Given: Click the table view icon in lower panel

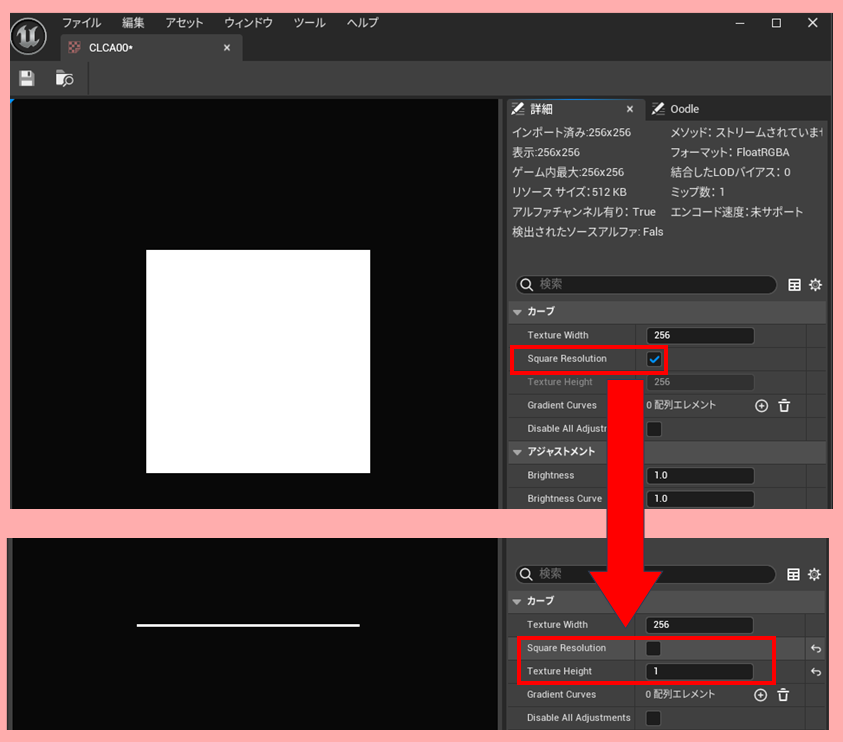Looking at the screenshot, I should [794, 574].
